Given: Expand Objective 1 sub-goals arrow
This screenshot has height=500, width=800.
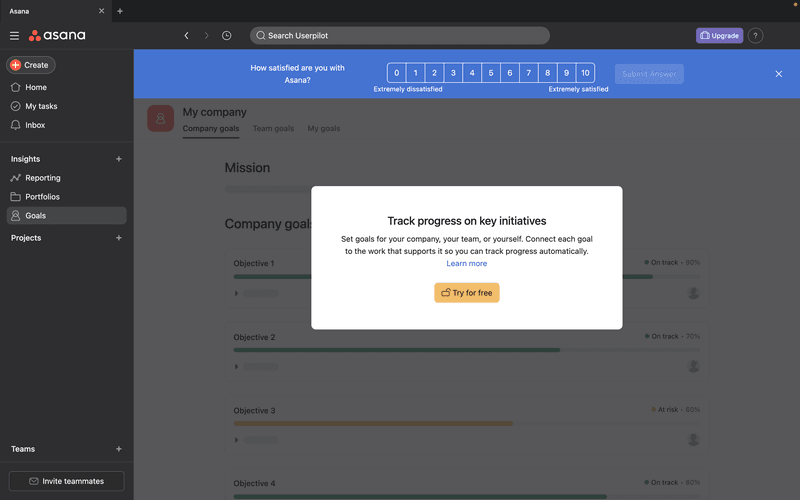Looking at the screenshot, I should 236,293.
